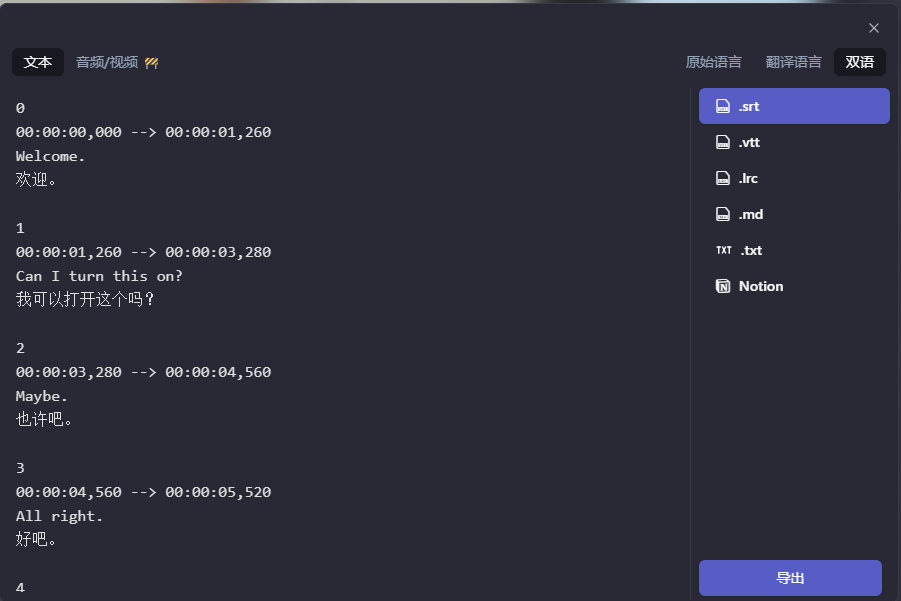Click the .srt file format icon
The image size is (901, 601).
(723, 106)
